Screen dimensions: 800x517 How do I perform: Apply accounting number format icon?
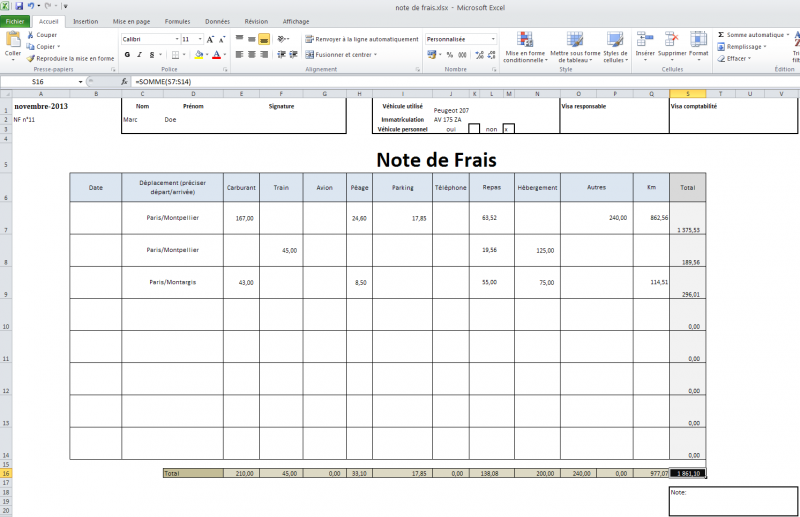click(432, 55)
